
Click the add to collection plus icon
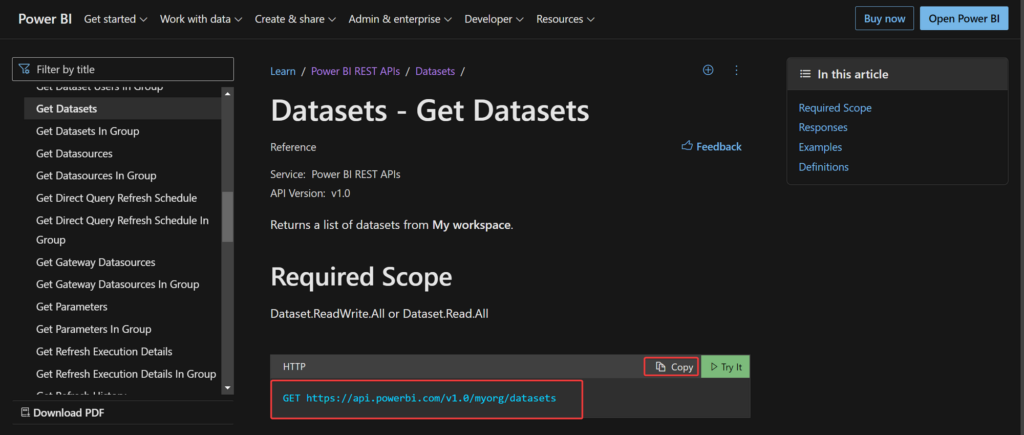click(708, 70)
